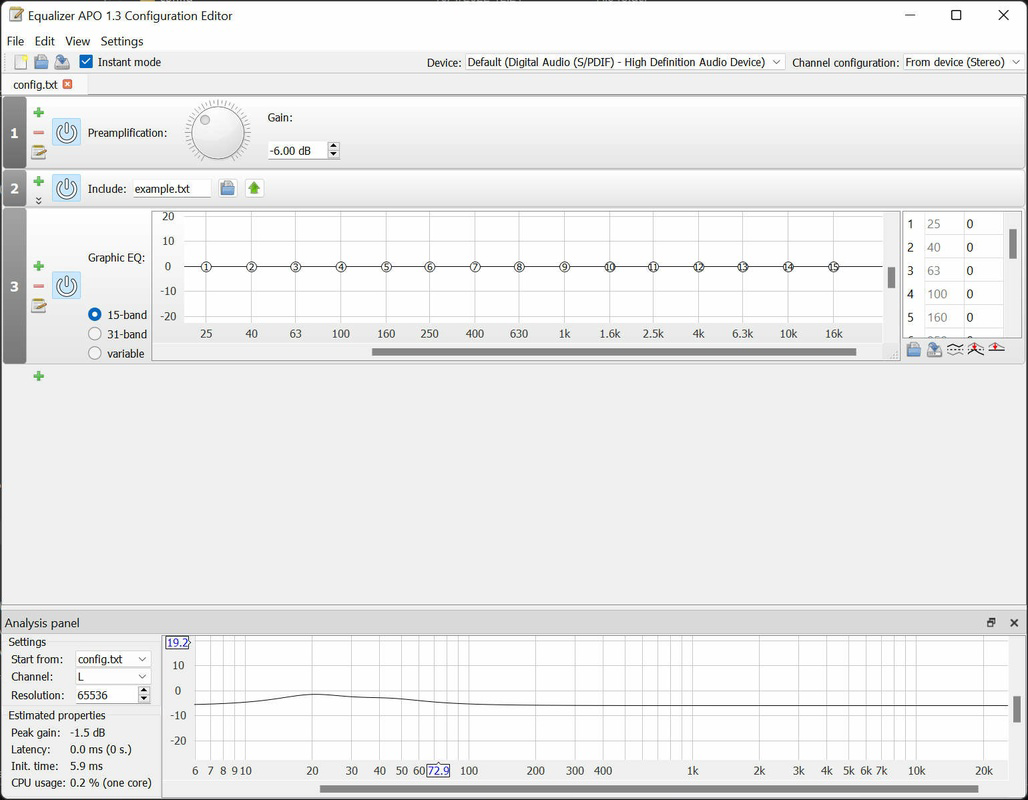Click the Resolution value input field

point(105,695)
